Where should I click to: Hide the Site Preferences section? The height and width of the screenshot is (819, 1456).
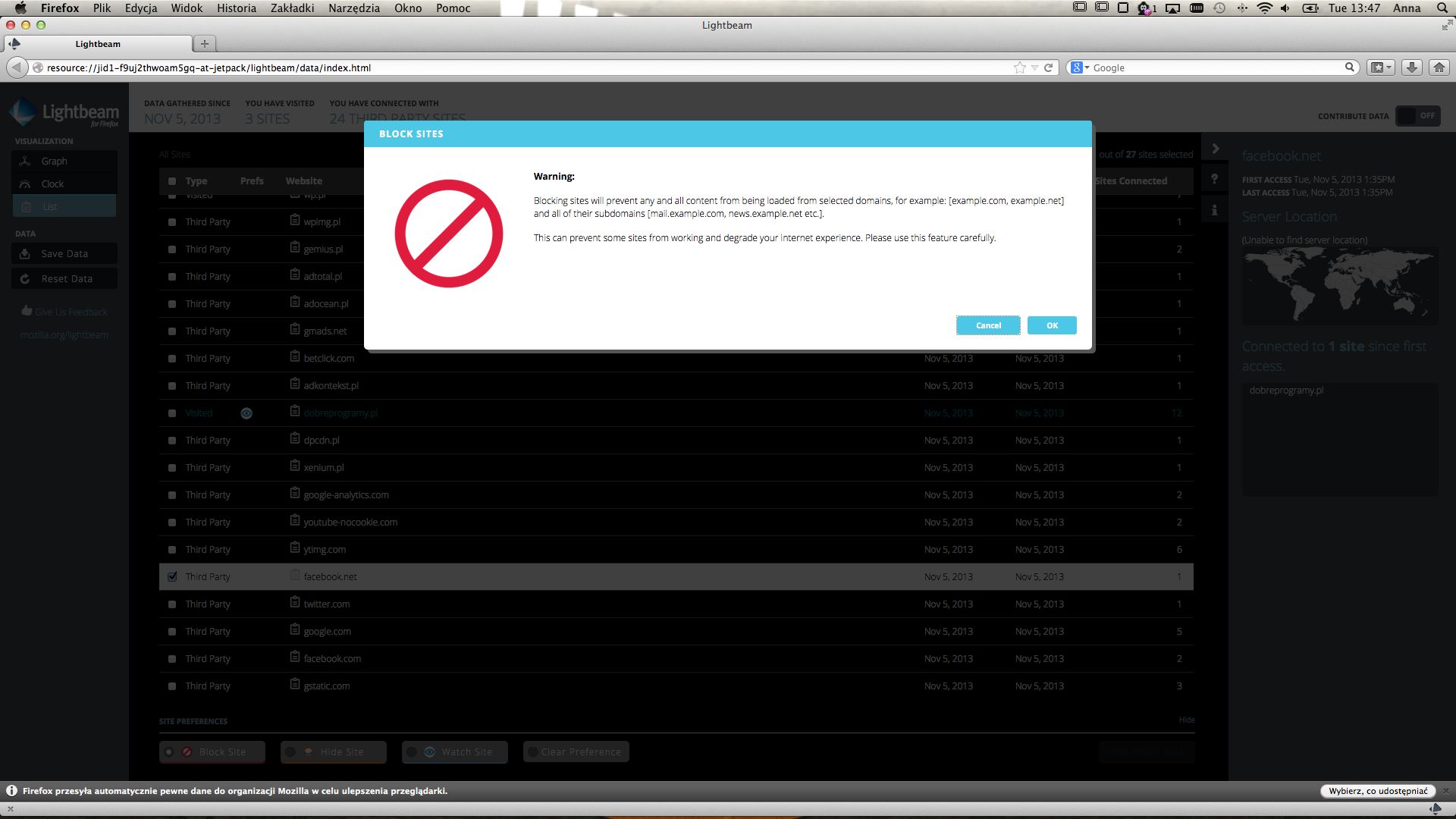click(x=1187, y=720)
